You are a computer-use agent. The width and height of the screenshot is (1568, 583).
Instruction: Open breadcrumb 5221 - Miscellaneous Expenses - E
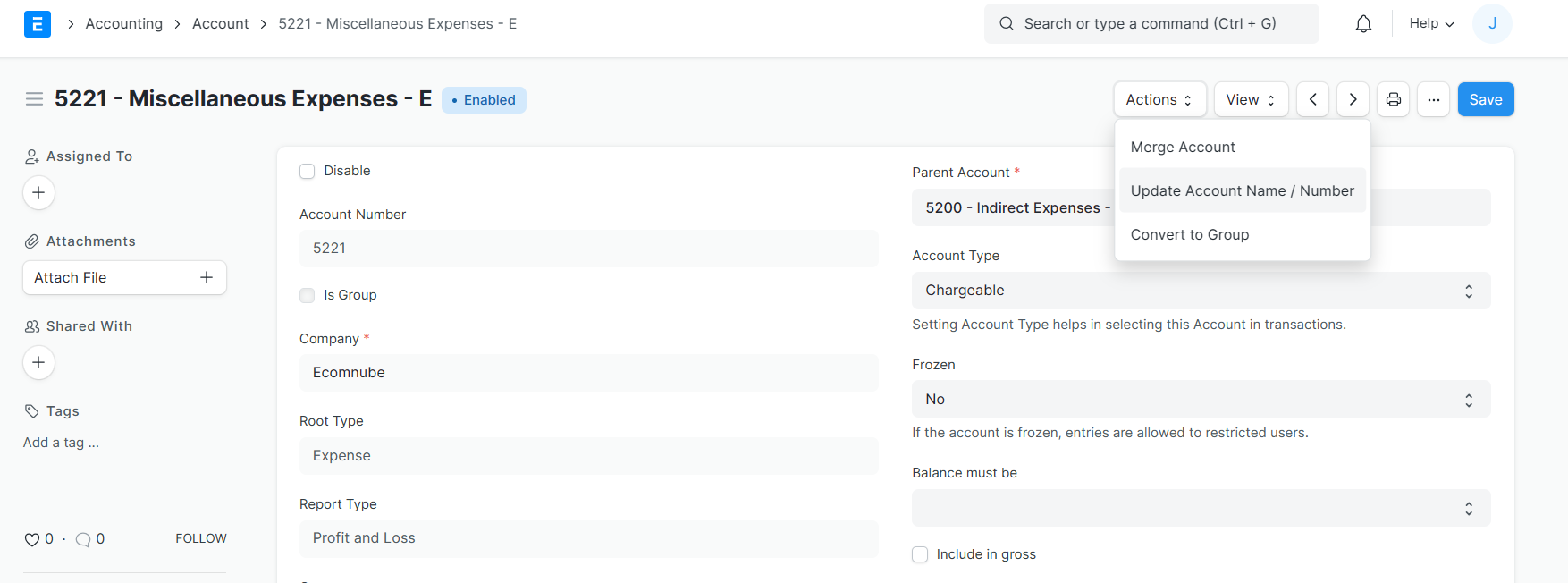click(398, 24)
